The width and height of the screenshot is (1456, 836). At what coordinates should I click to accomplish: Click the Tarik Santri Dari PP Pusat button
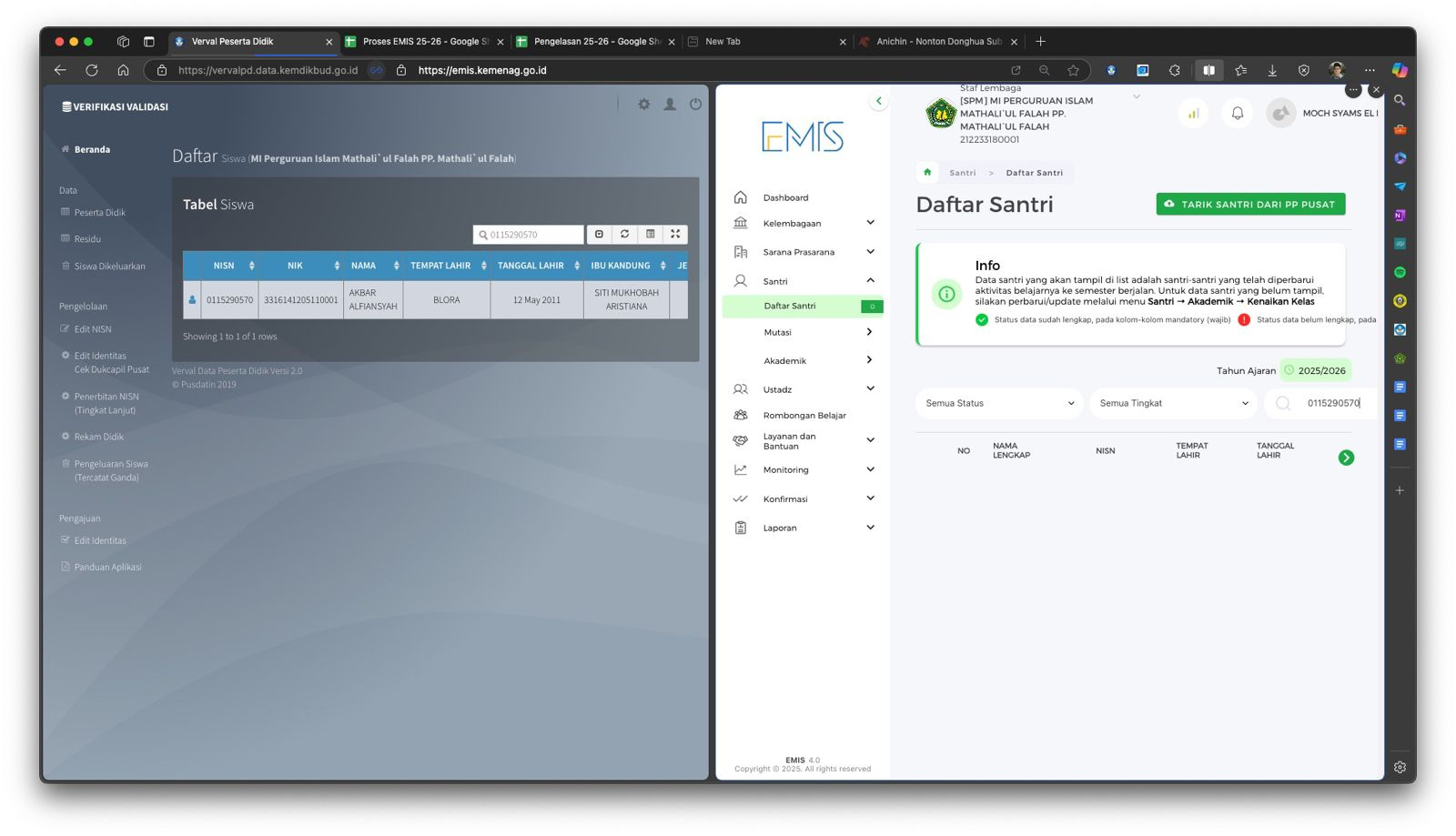[1249, 205]
